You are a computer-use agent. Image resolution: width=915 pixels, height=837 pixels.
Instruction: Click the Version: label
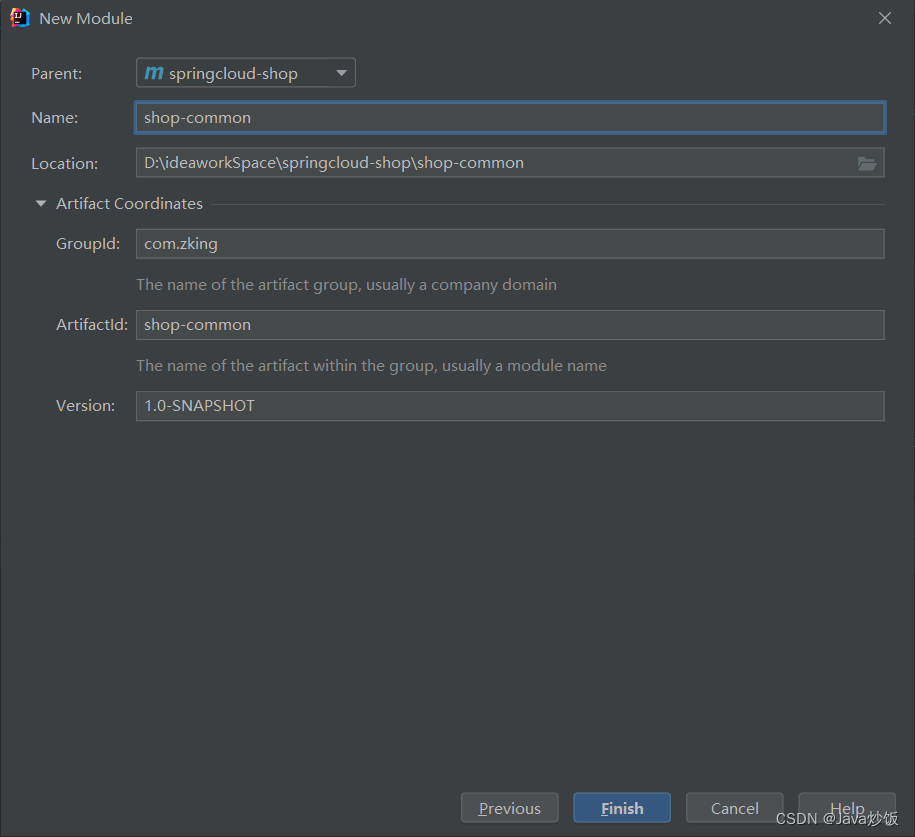[x=86, y=406]
